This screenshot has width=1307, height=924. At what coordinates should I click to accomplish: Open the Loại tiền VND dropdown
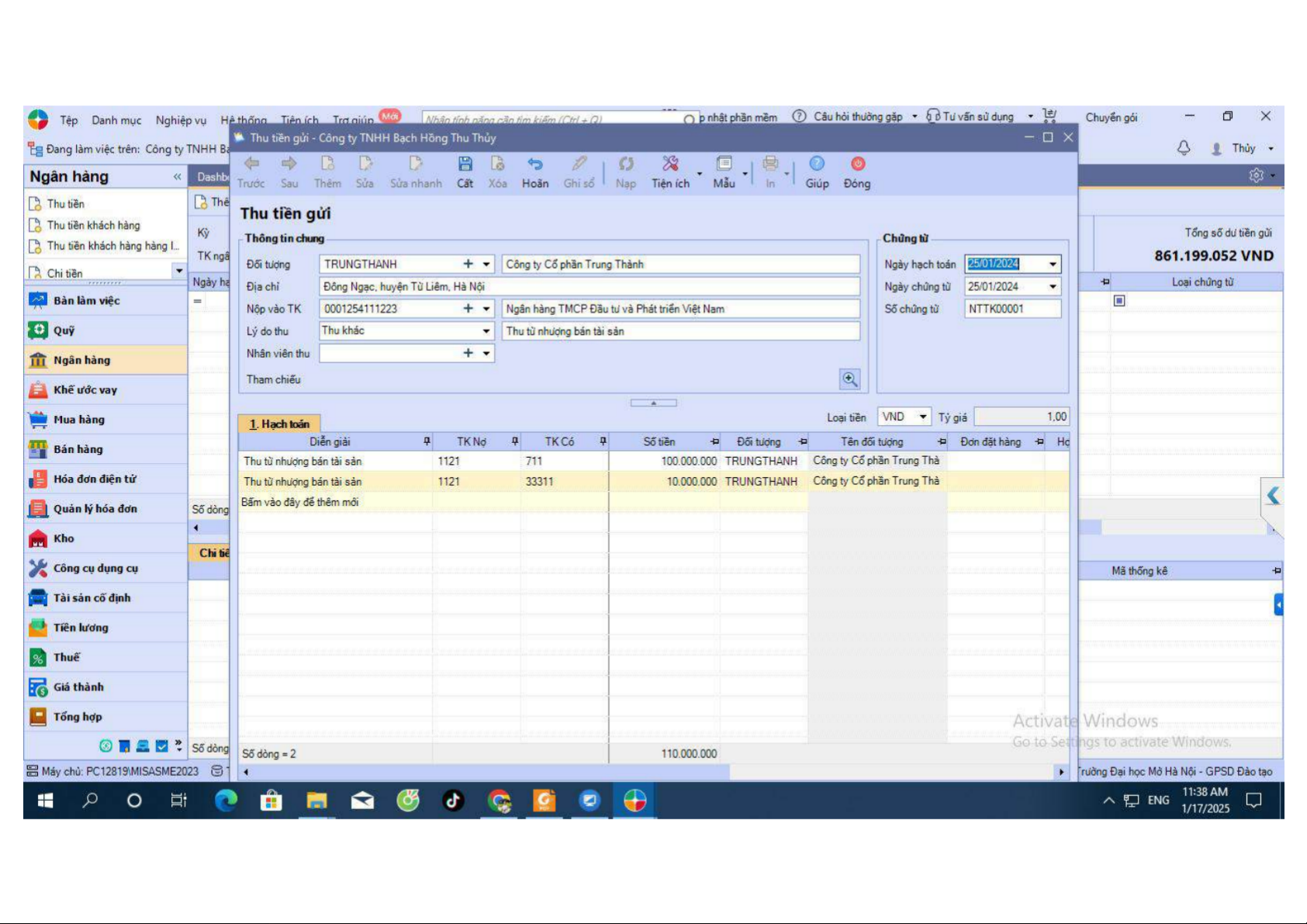click(x=923, y=417)
